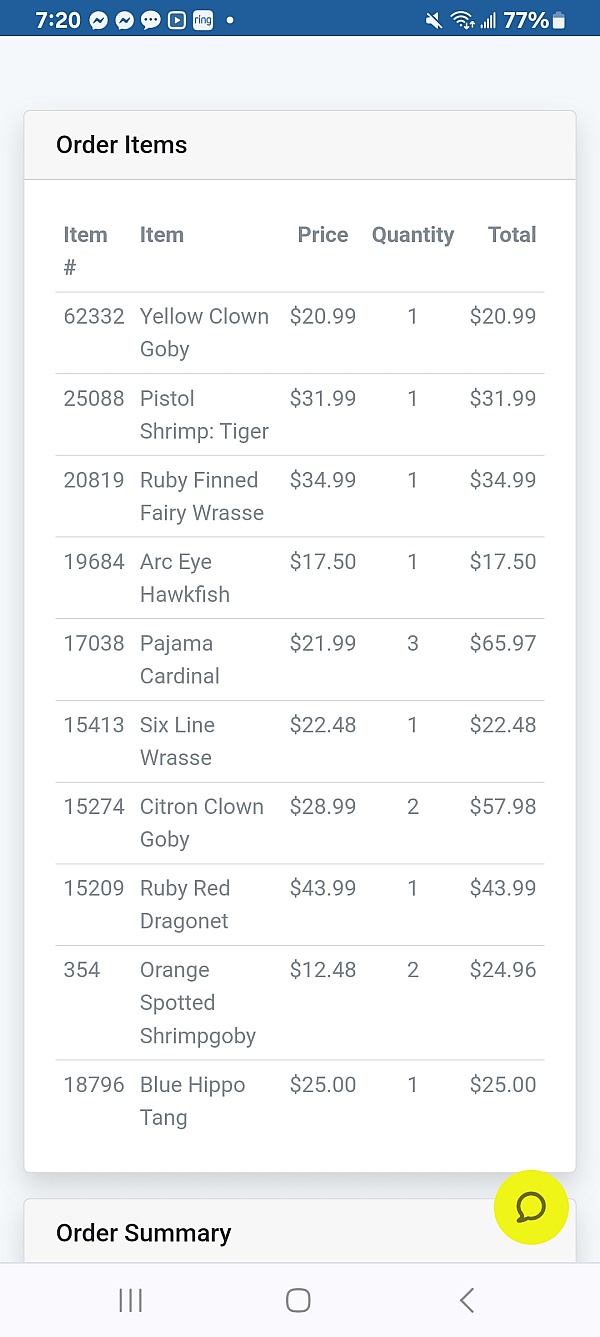Tap the Blue Hippo Tang entry
The width and height of the screenshot is (600, 1337).
pos(192,1101)
